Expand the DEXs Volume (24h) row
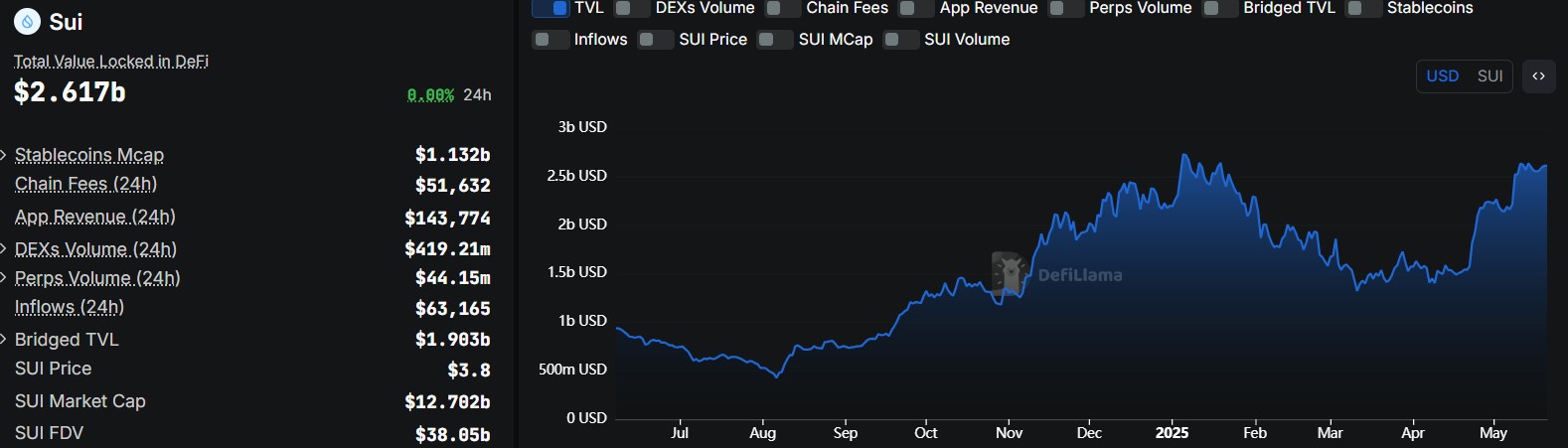The width and height of the screenshot is (1568, 448). [5, 249]
